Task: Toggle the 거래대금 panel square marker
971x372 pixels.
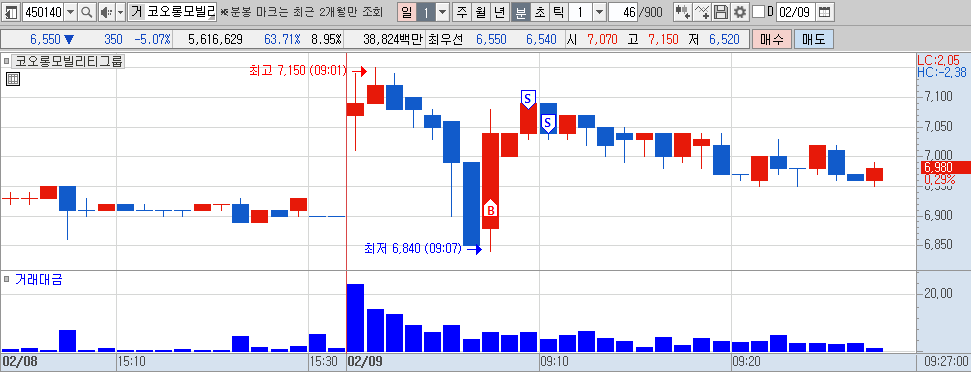Action: [6, 280]
